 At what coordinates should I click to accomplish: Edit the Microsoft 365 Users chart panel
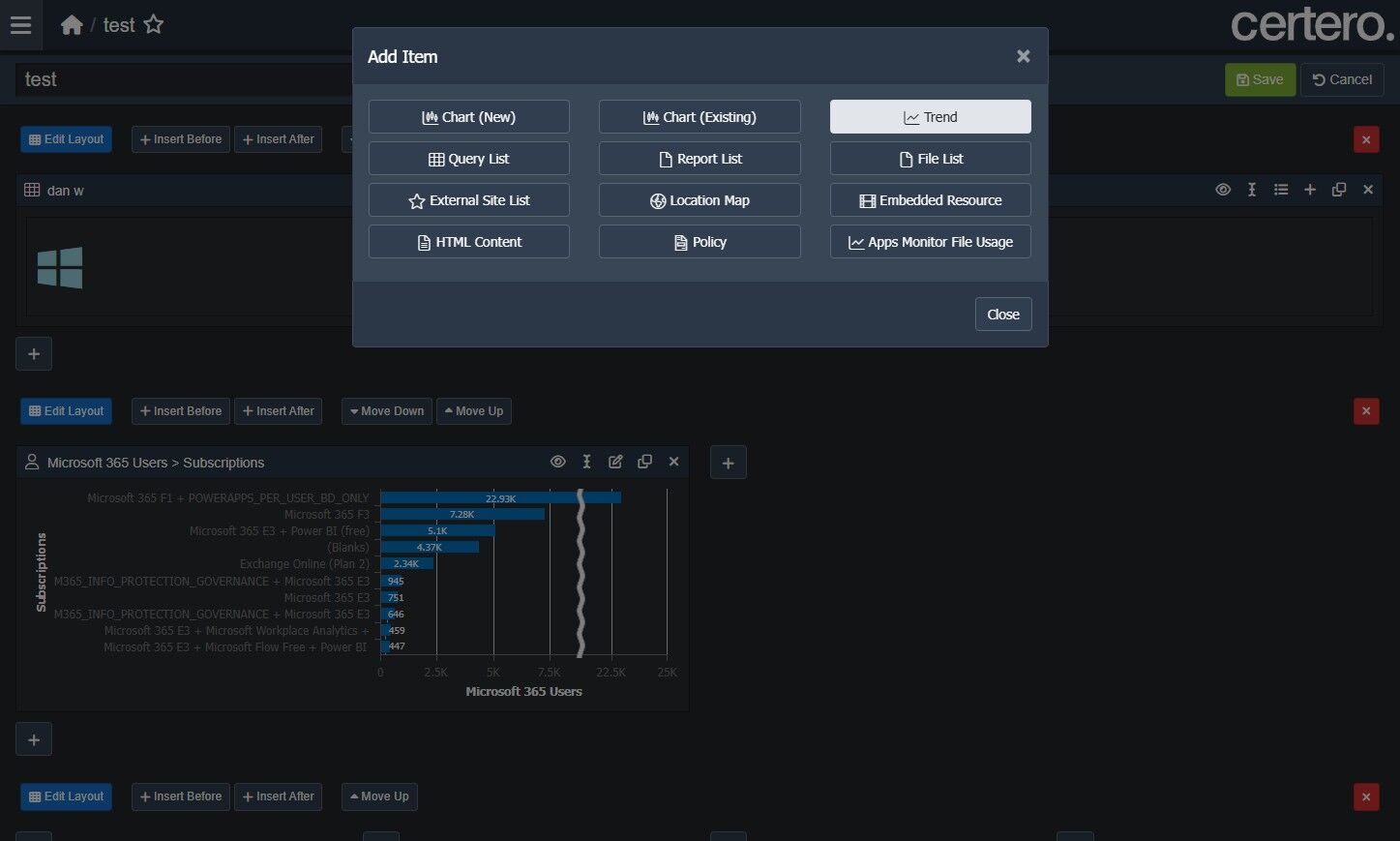[615, 462]
